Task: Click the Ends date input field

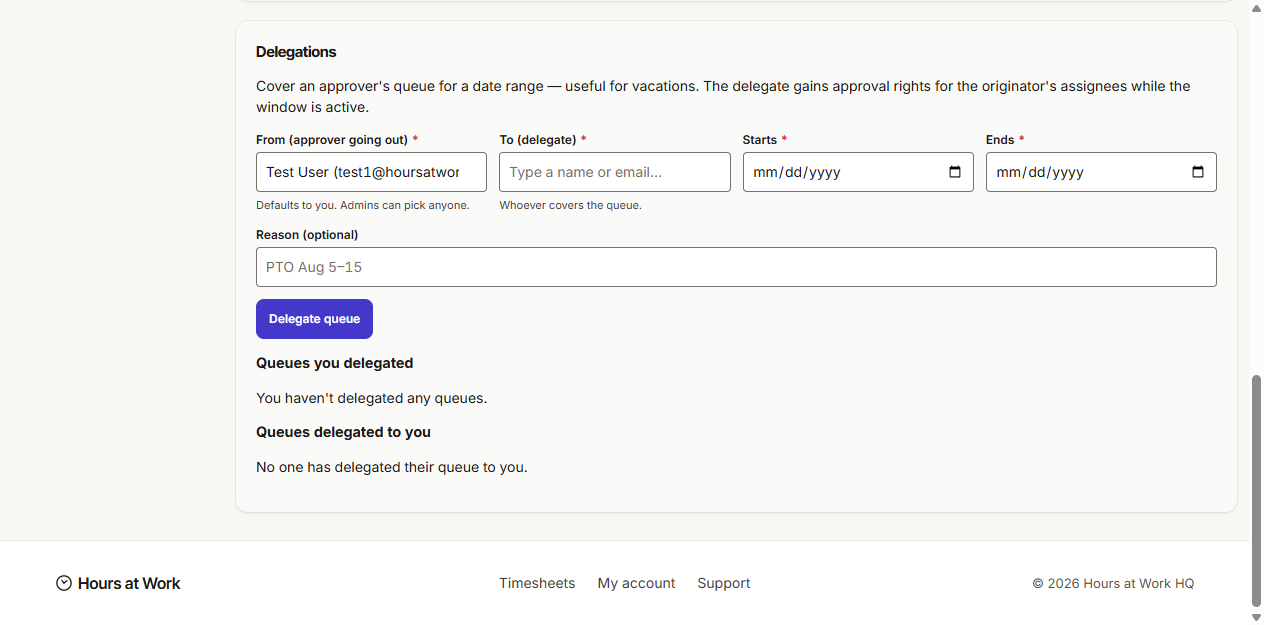Action: coord(1101,172)
